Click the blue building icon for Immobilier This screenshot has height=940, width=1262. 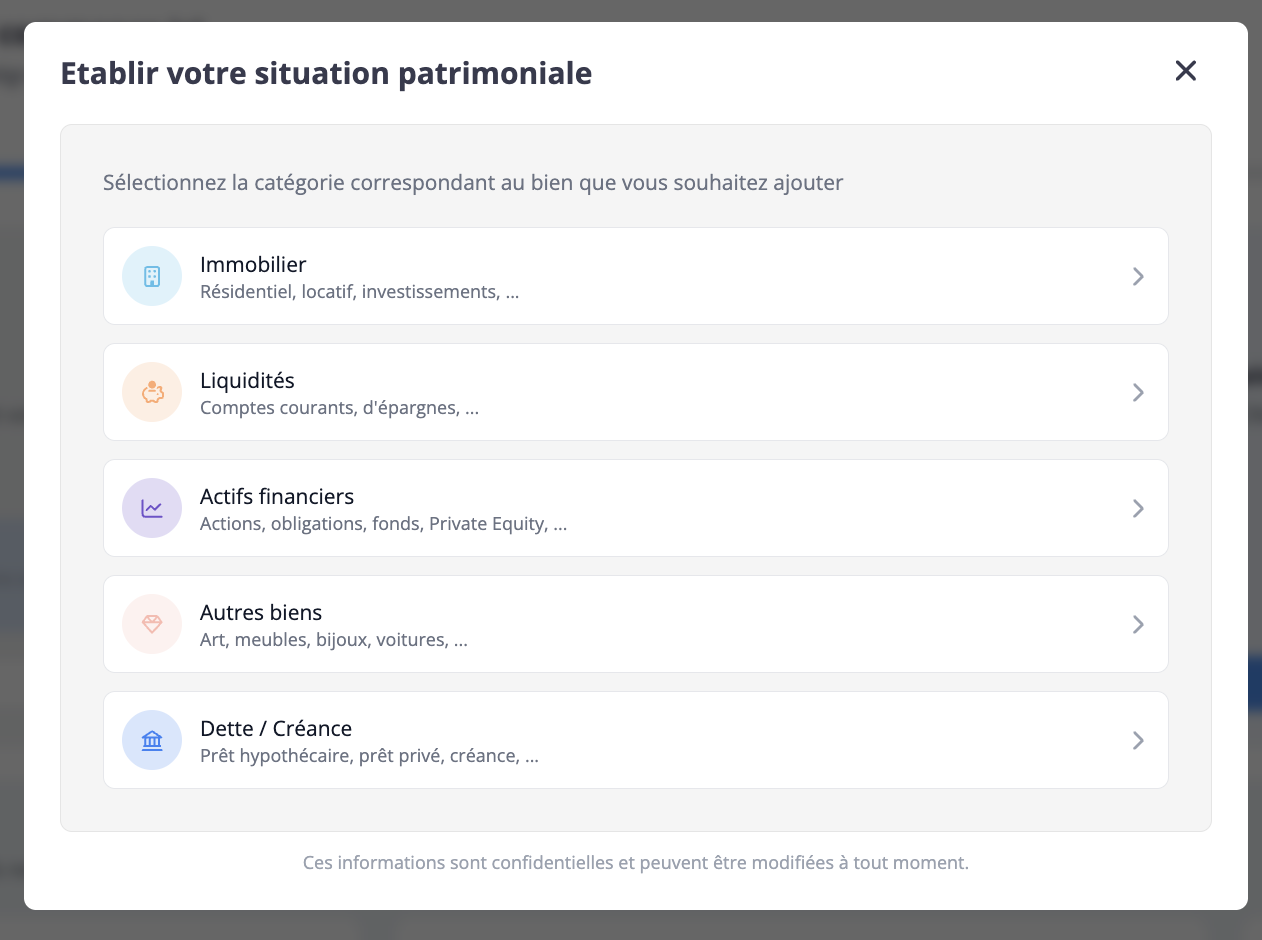coord(152,276)
